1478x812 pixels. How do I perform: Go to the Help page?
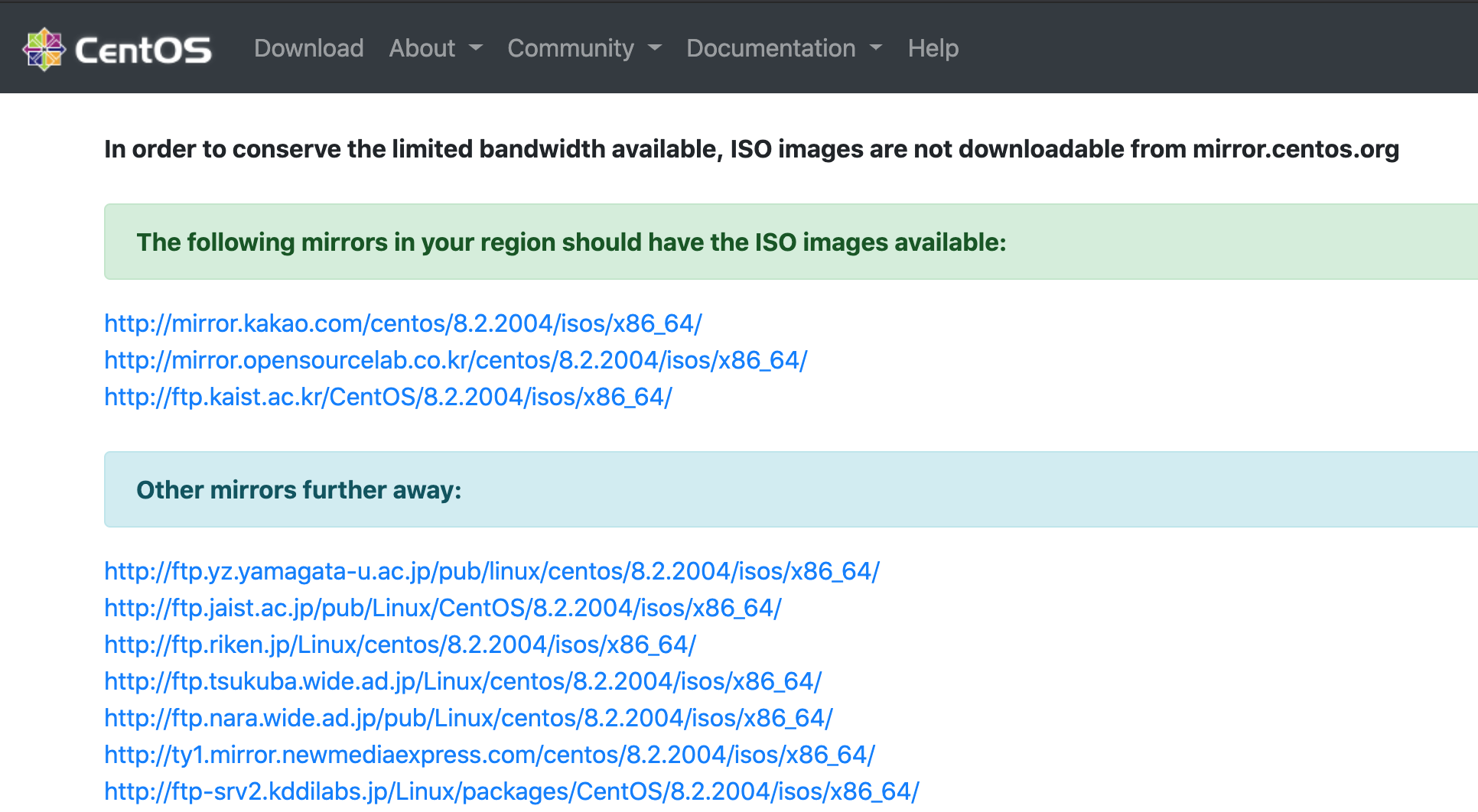click(933, 48)
